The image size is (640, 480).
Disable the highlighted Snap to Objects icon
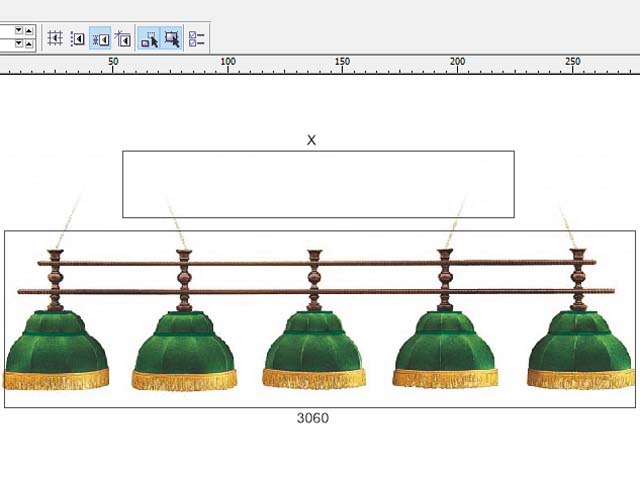[x=100, y=38]
